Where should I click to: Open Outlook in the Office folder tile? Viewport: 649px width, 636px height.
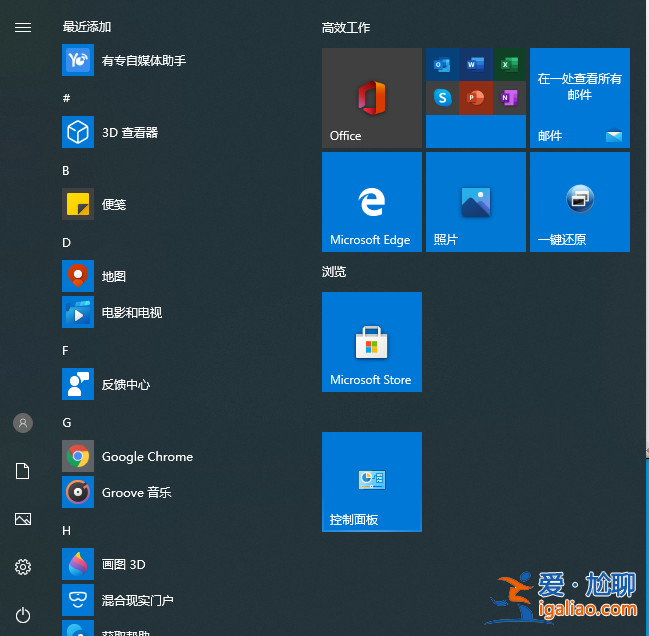(442, 65)
